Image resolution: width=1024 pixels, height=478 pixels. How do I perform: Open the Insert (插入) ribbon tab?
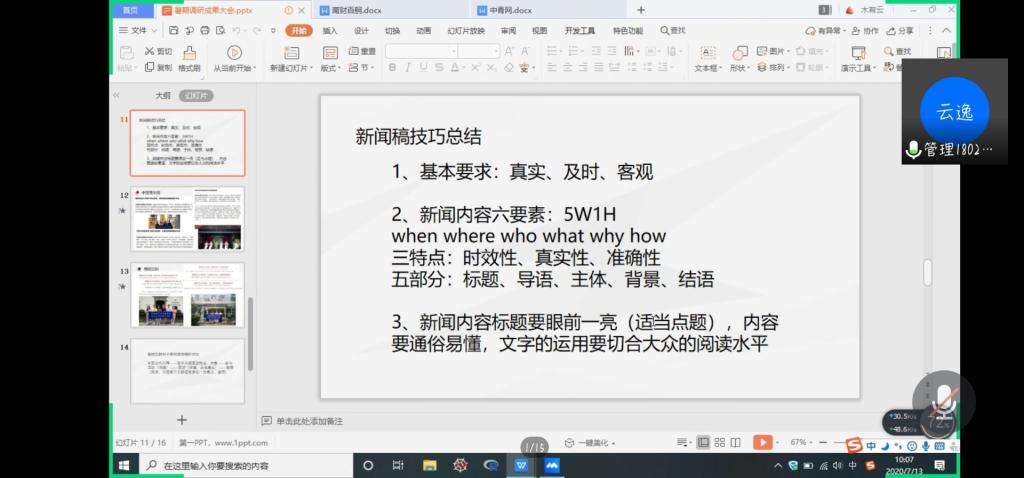(x=330, y=31)
